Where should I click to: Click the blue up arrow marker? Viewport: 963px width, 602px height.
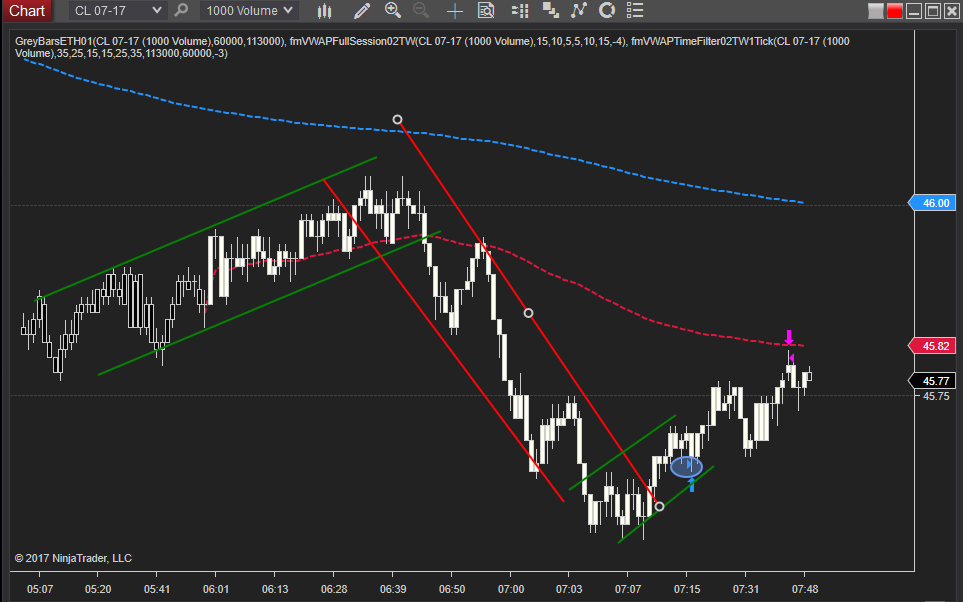coord(692,485)
